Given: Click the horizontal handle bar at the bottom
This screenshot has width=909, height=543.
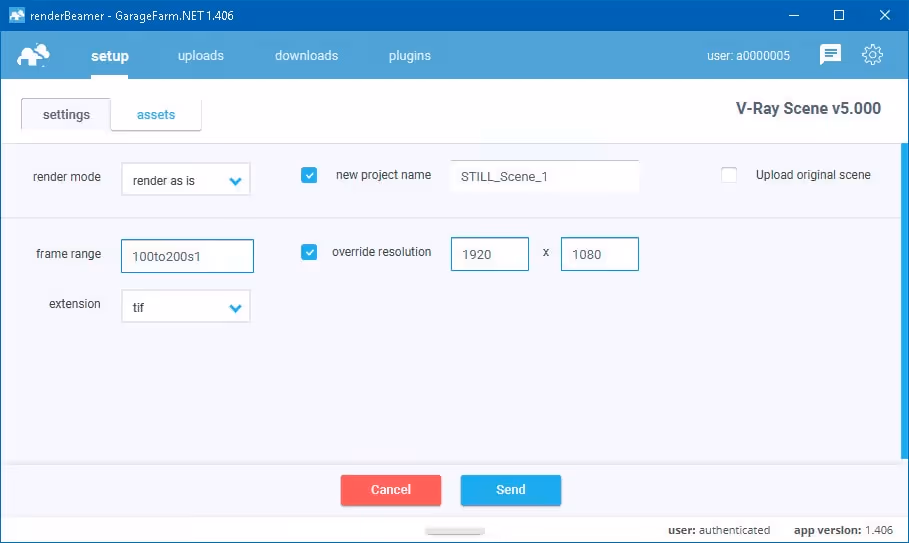Looking at the screenshot, I should [x=455, y=531].
